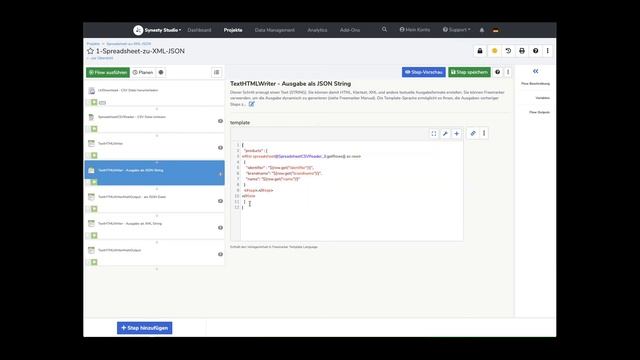This screenshot has width=640, height=360.
Task: Toggle the eye on plain TextHTMLWriter step
Action: [x=220, y=148]
